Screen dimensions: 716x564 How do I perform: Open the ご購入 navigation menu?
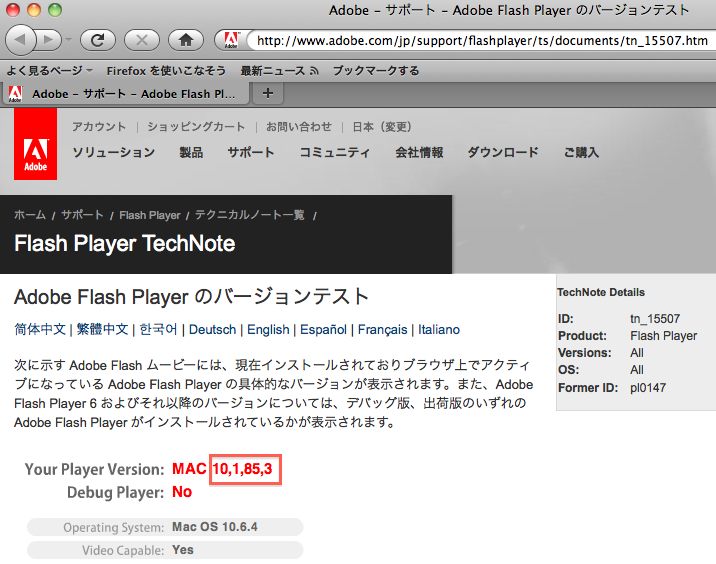click(581, 152)
